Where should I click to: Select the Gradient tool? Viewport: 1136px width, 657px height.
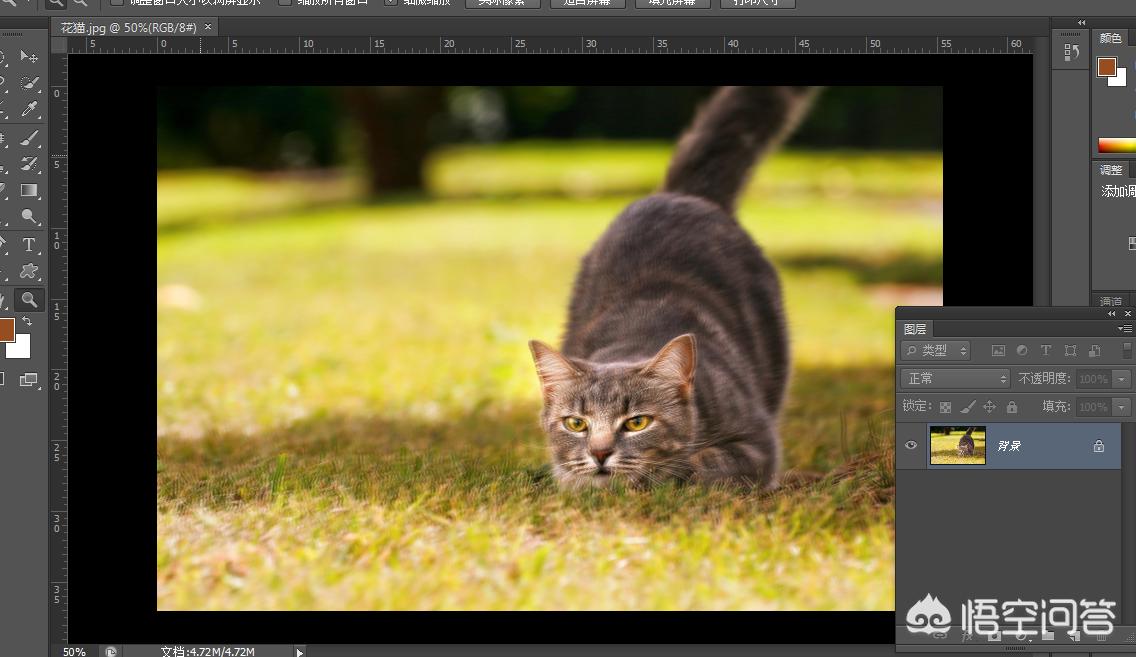tap(29, 190)
